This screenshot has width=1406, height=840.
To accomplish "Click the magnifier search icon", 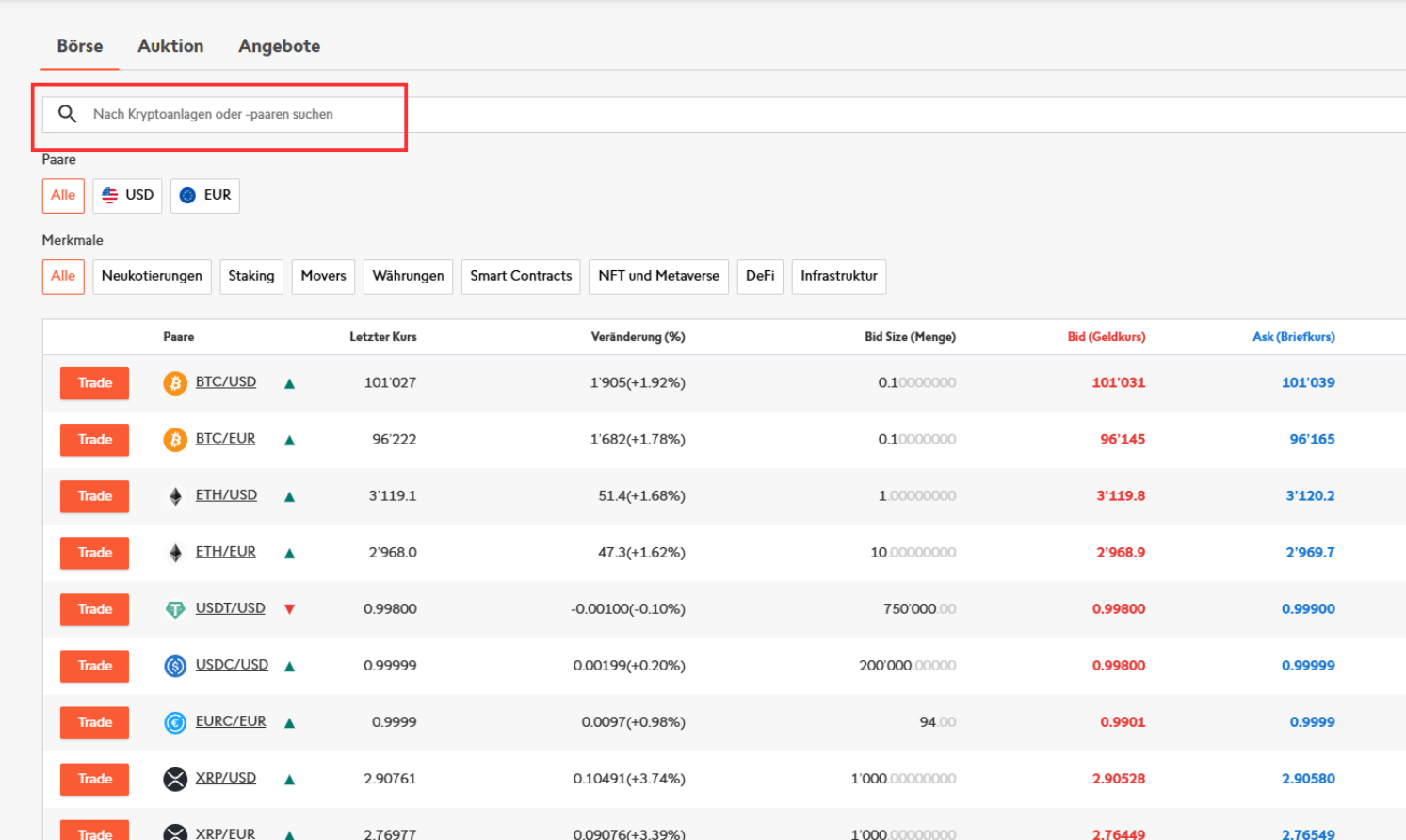I will 67,114.
